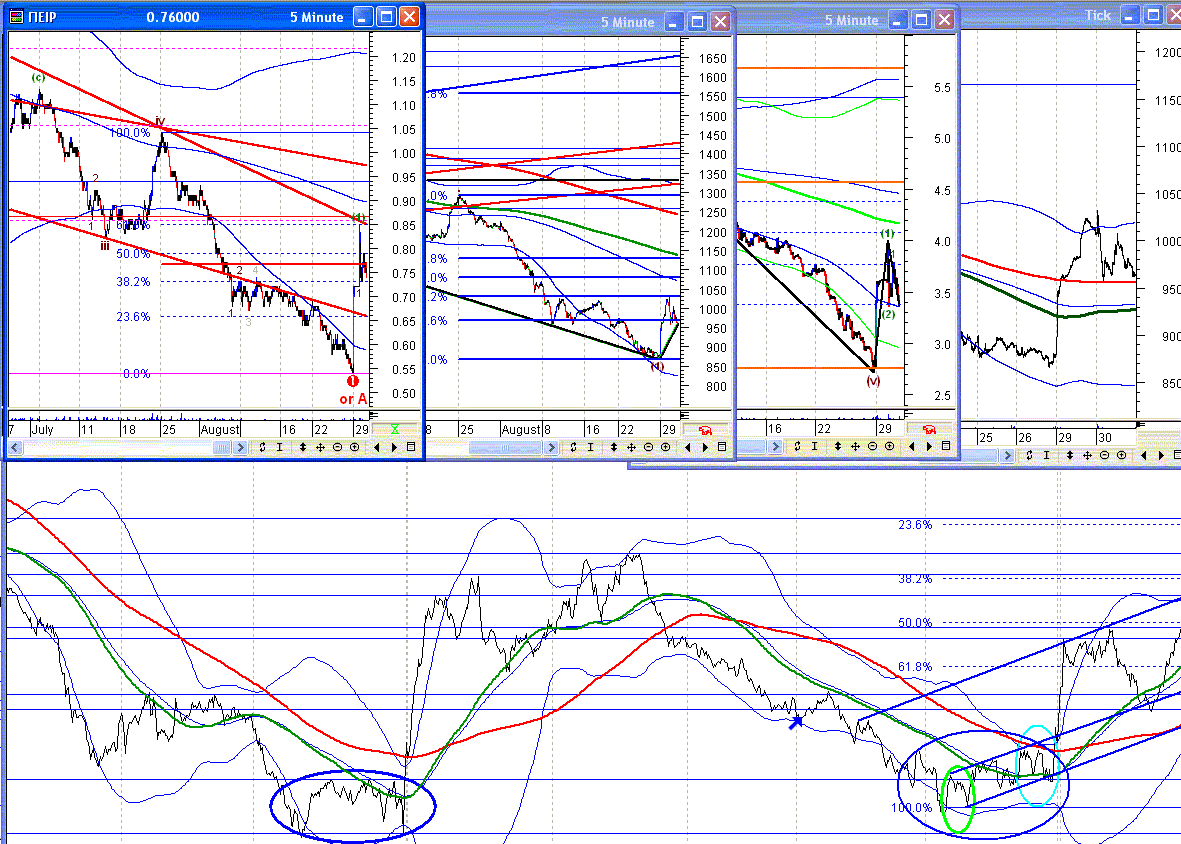This screenshot has height=844, width=1181.
Task: Click the '5 Minute' label in the NEIP title bar
Action: tap(316, 17)
